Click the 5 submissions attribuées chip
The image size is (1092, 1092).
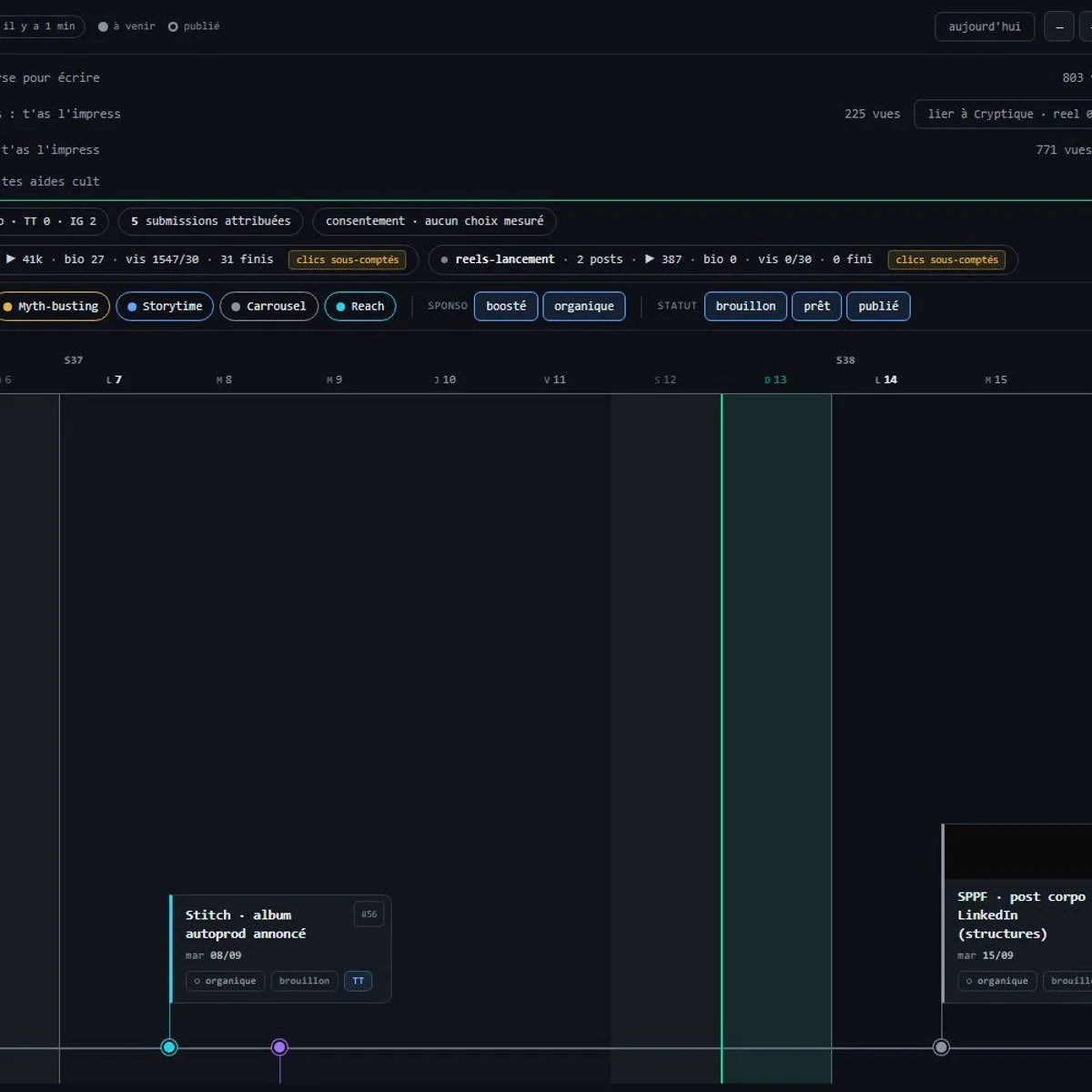pos(211,221)
